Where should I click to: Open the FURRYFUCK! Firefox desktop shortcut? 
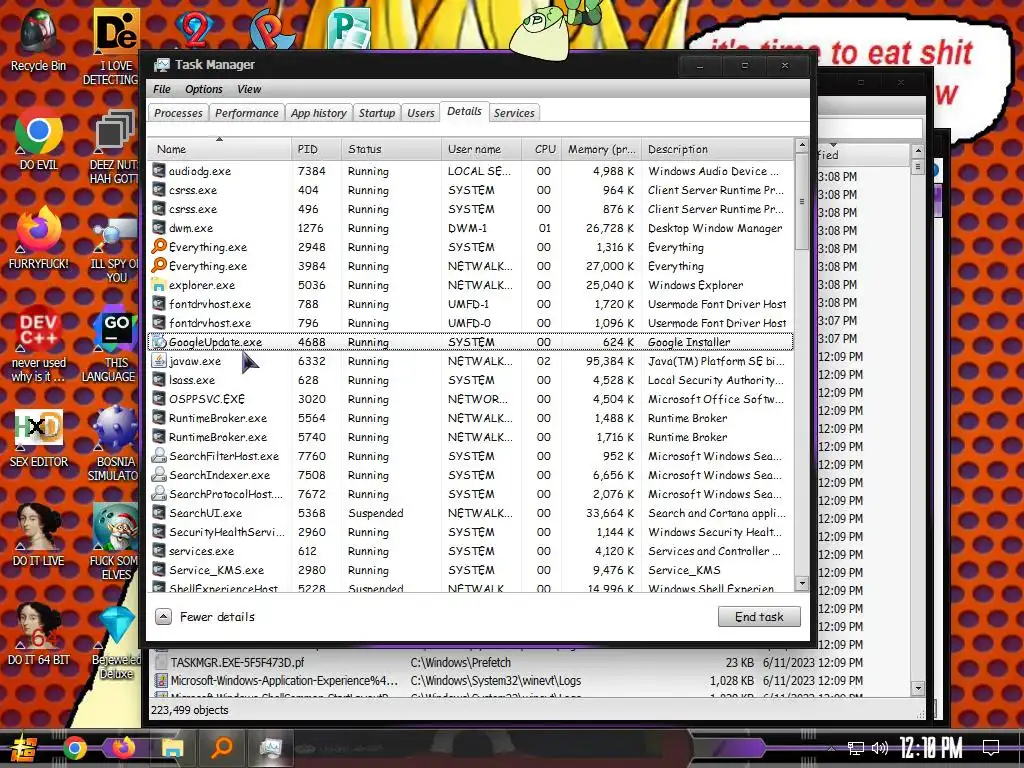pos(38,238)
